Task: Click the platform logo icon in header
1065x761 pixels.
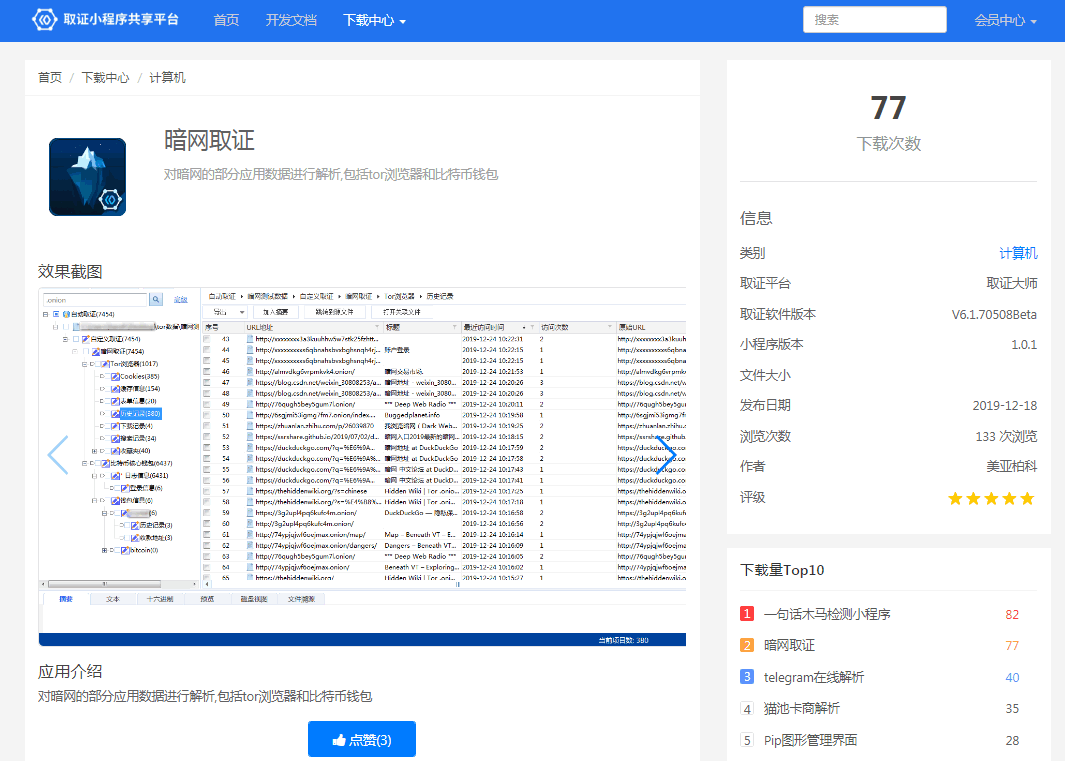Action: (x=44, y=20)
